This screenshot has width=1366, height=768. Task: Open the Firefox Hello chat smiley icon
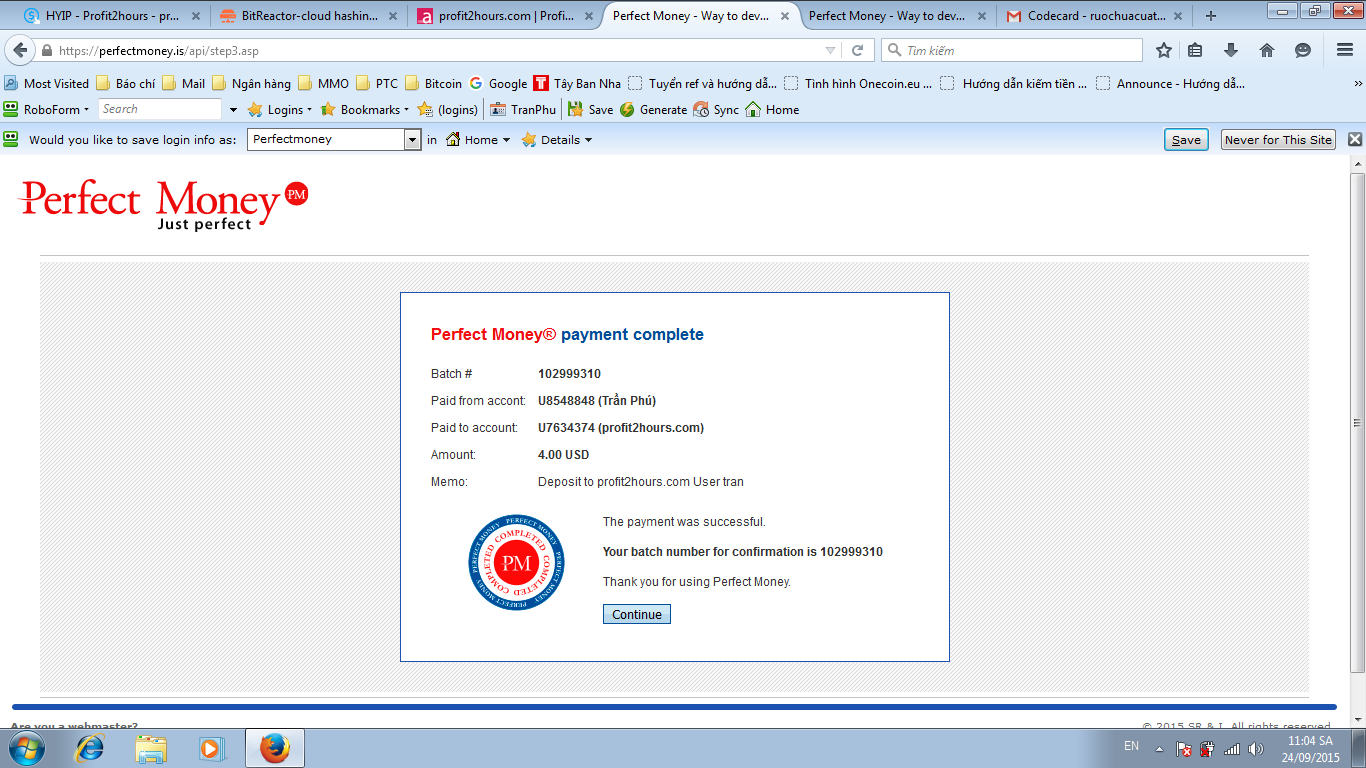1303,50
